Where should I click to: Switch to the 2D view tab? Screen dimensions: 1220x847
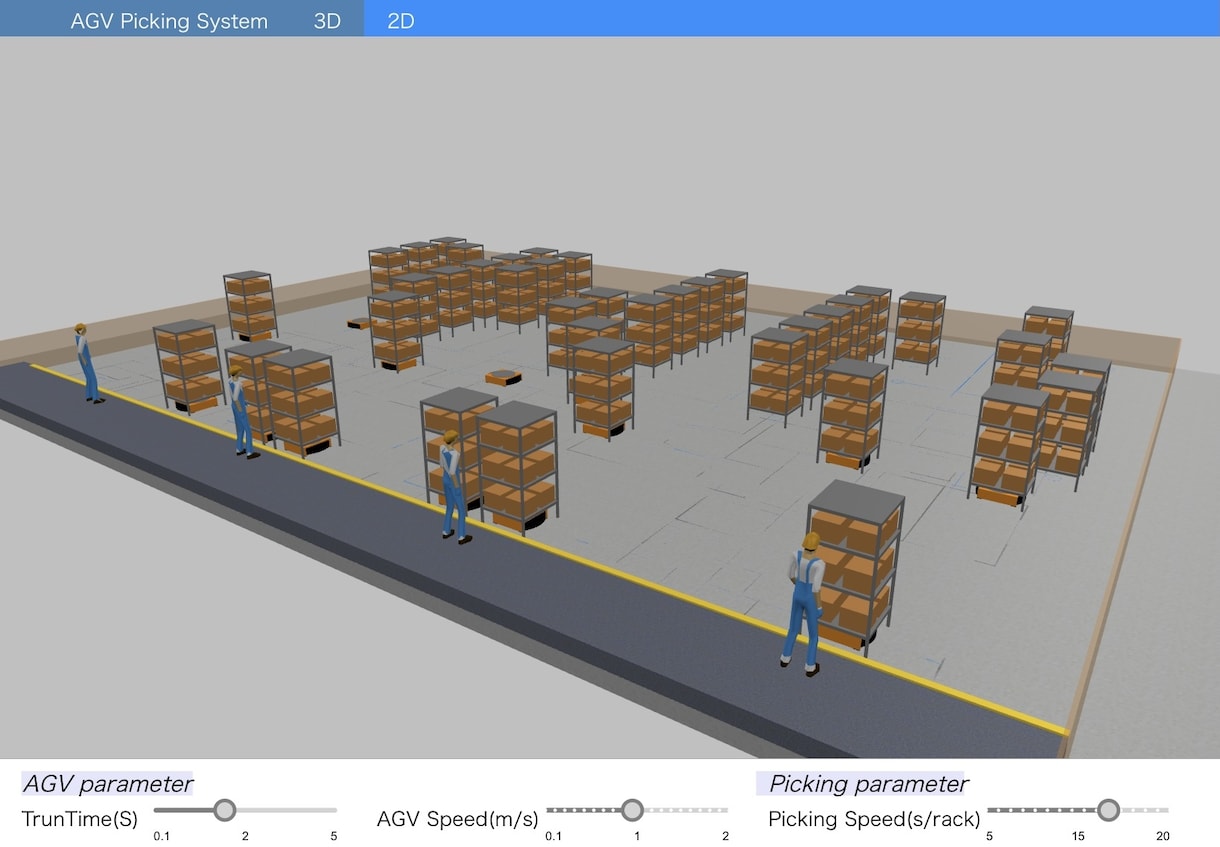401,20
